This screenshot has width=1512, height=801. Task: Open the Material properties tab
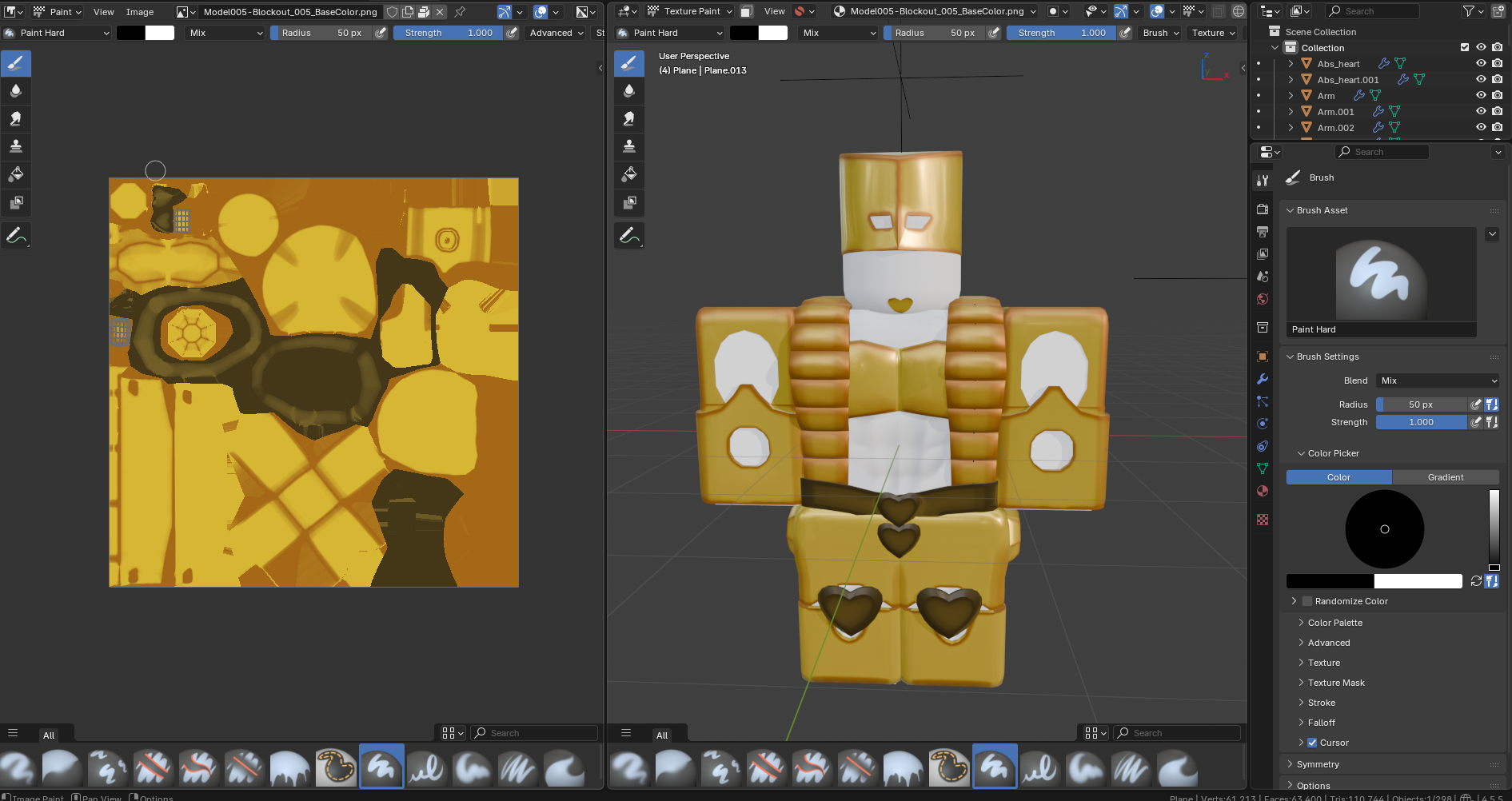1263,491
